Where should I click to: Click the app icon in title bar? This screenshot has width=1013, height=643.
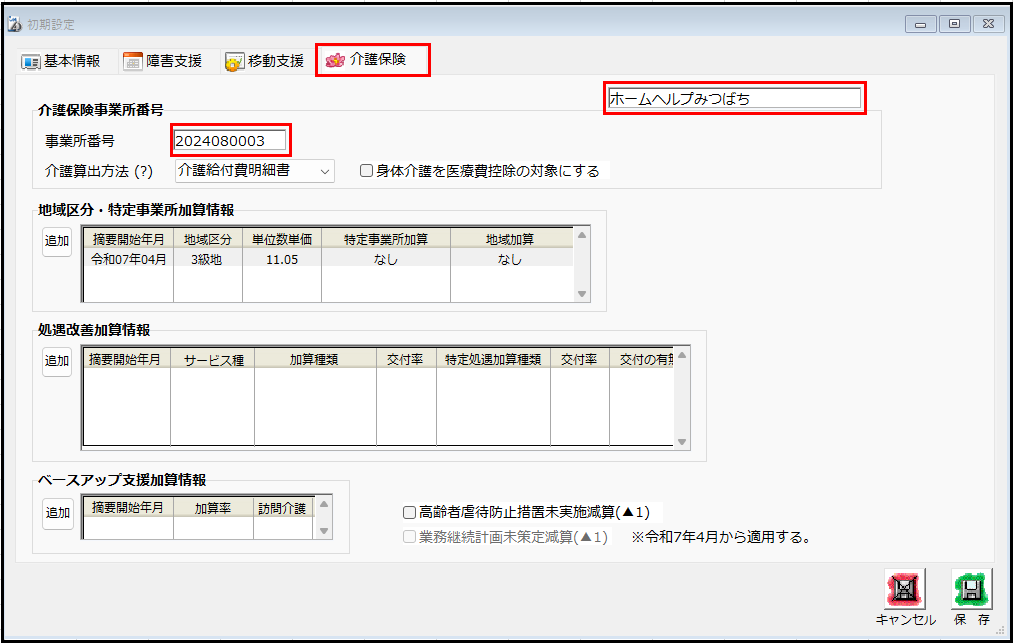point(14,24)
